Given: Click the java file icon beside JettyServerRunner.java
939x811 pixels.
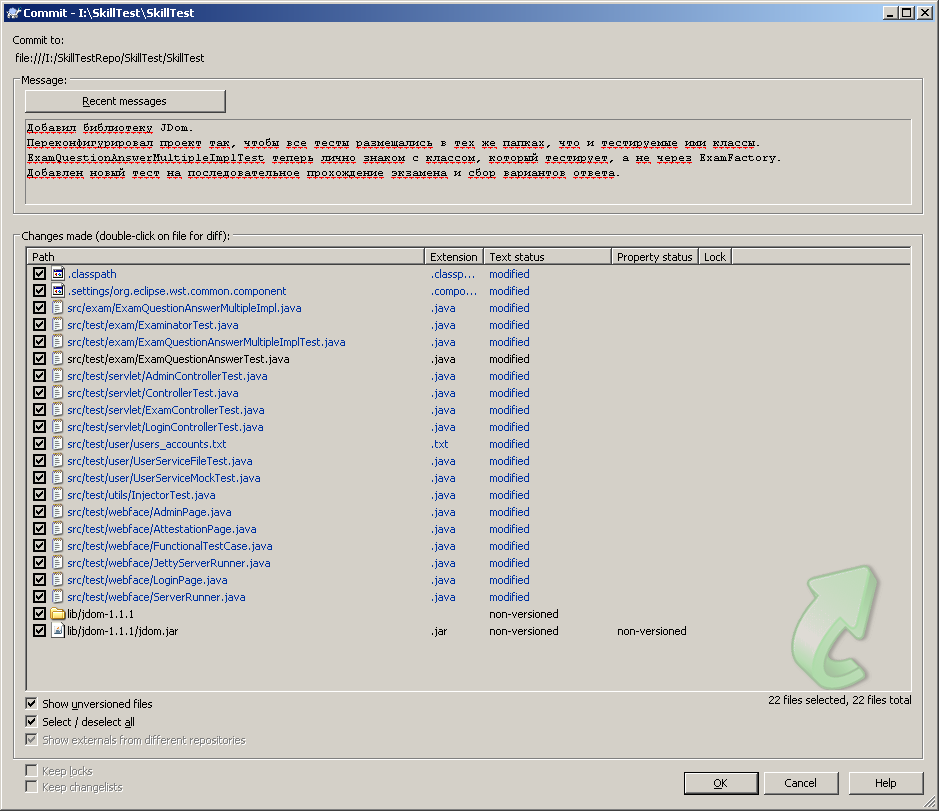Looking at the screenshot, I should [55, 562].
